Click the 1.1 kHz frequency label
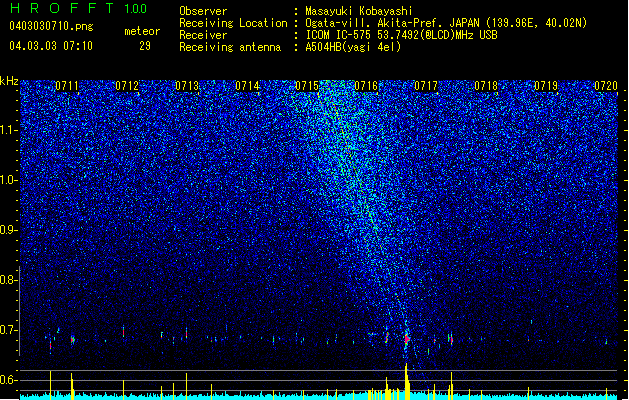The width and height of the screenshot is (629, 400). pyautogui.click(x=8, y=130)
